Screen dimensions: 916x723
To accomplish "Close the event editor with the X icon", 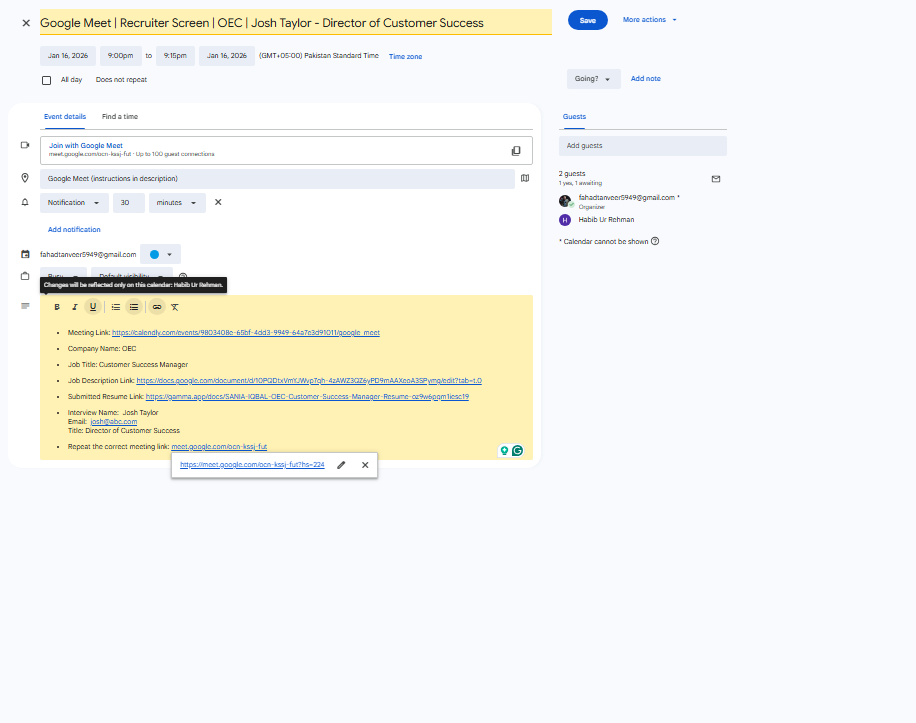I will [26, 23].
